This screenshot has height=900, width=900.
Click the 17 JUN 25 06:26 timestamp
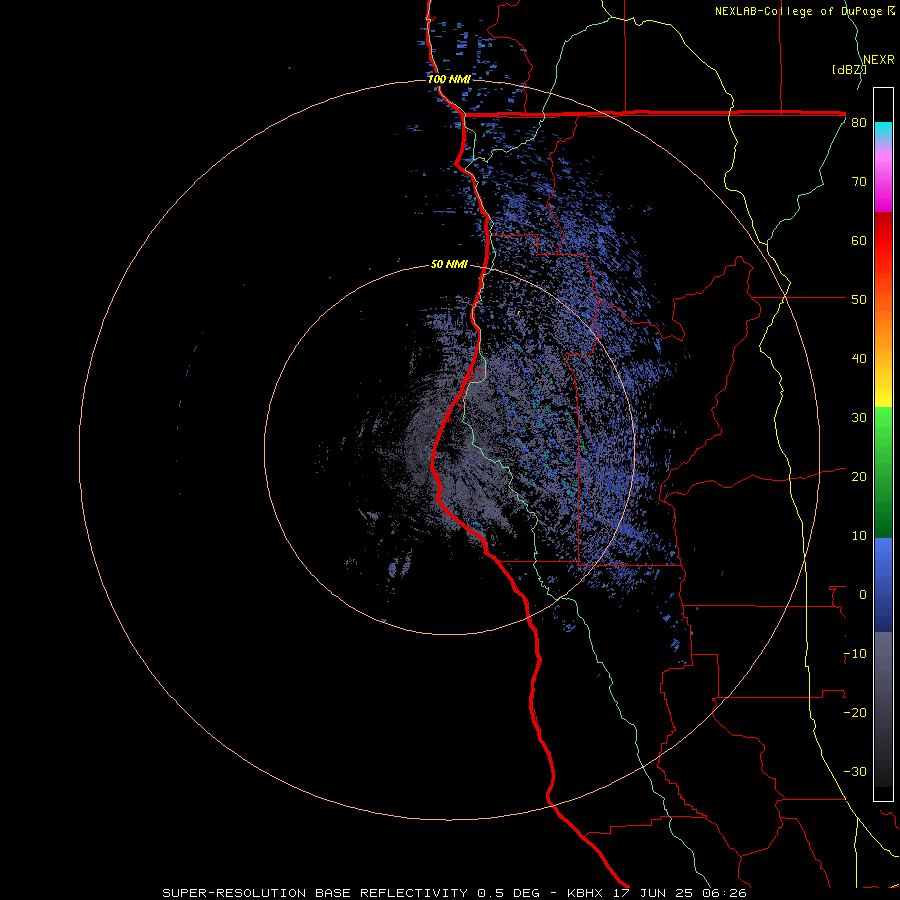tap(680, 893)
